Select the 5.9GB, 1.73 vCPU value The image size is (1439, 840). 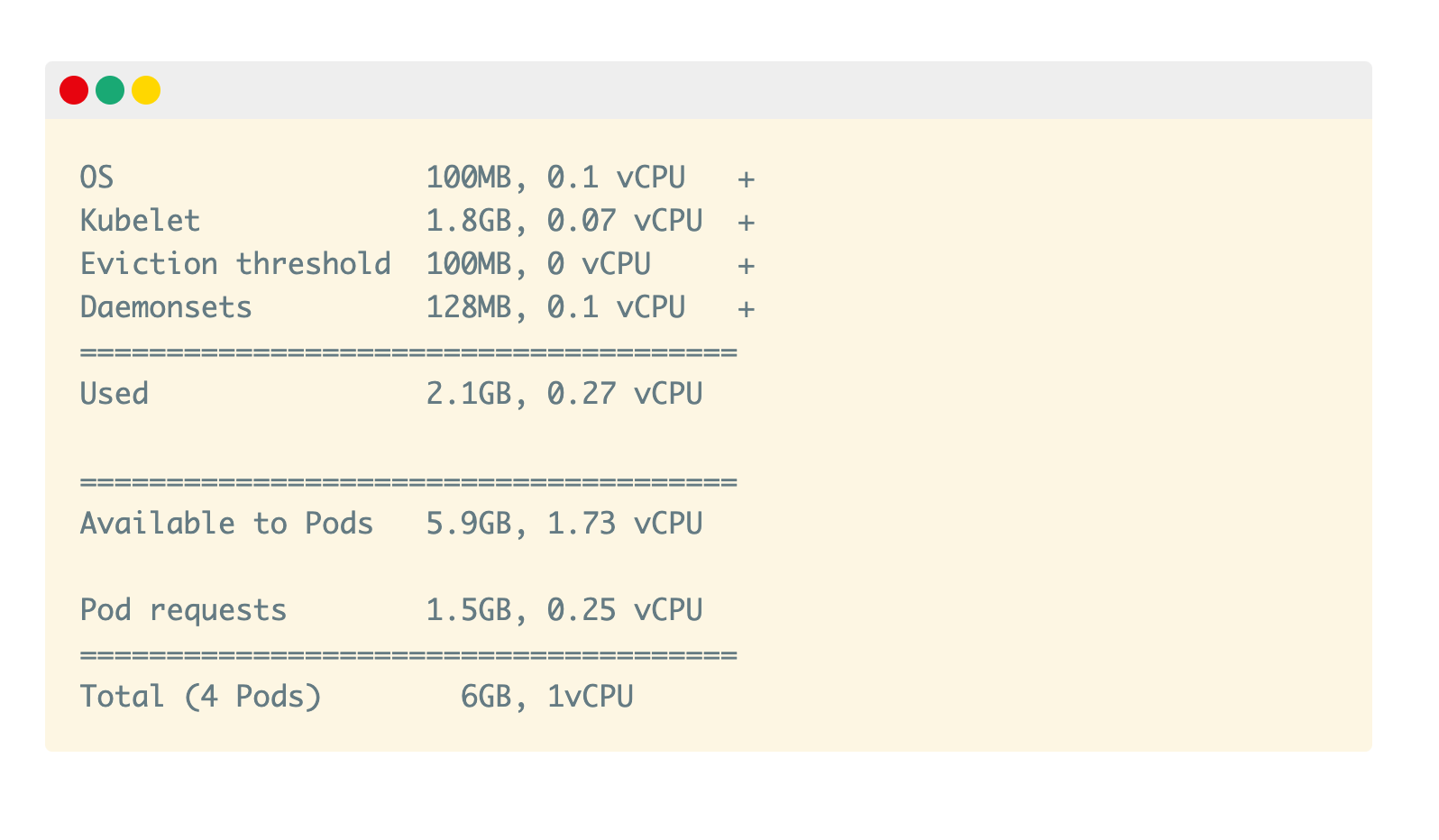pos(564,524)
